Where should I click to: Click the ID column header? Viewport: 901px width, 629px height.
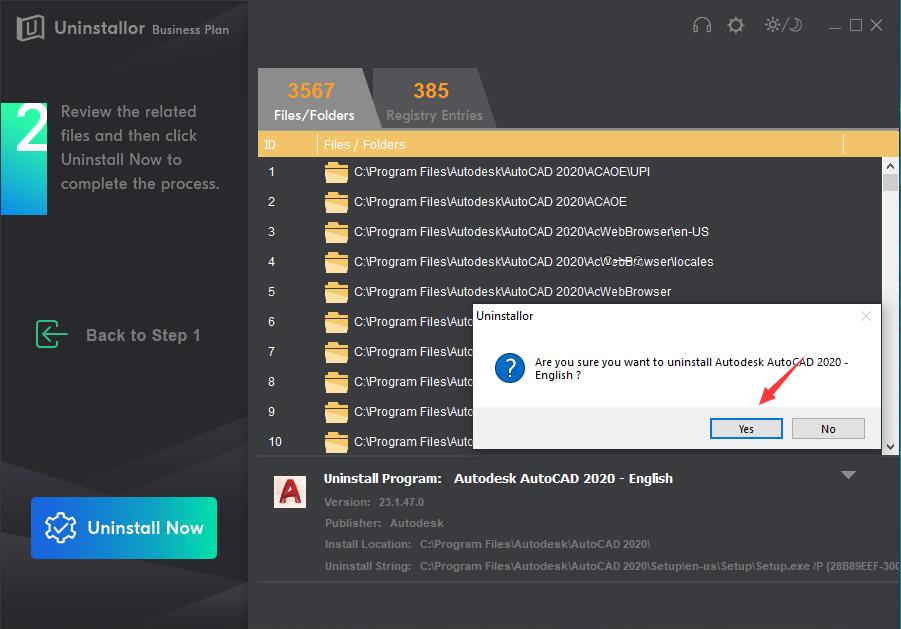point(270,145)
